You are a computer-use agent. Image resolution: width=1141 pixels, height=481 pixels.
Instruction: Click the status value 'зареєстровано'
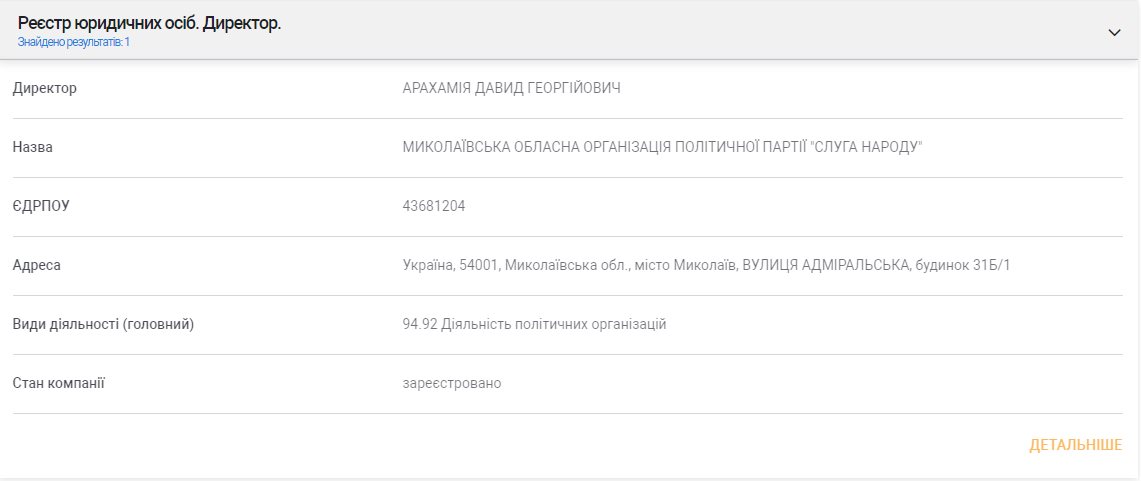pos(451,383)
